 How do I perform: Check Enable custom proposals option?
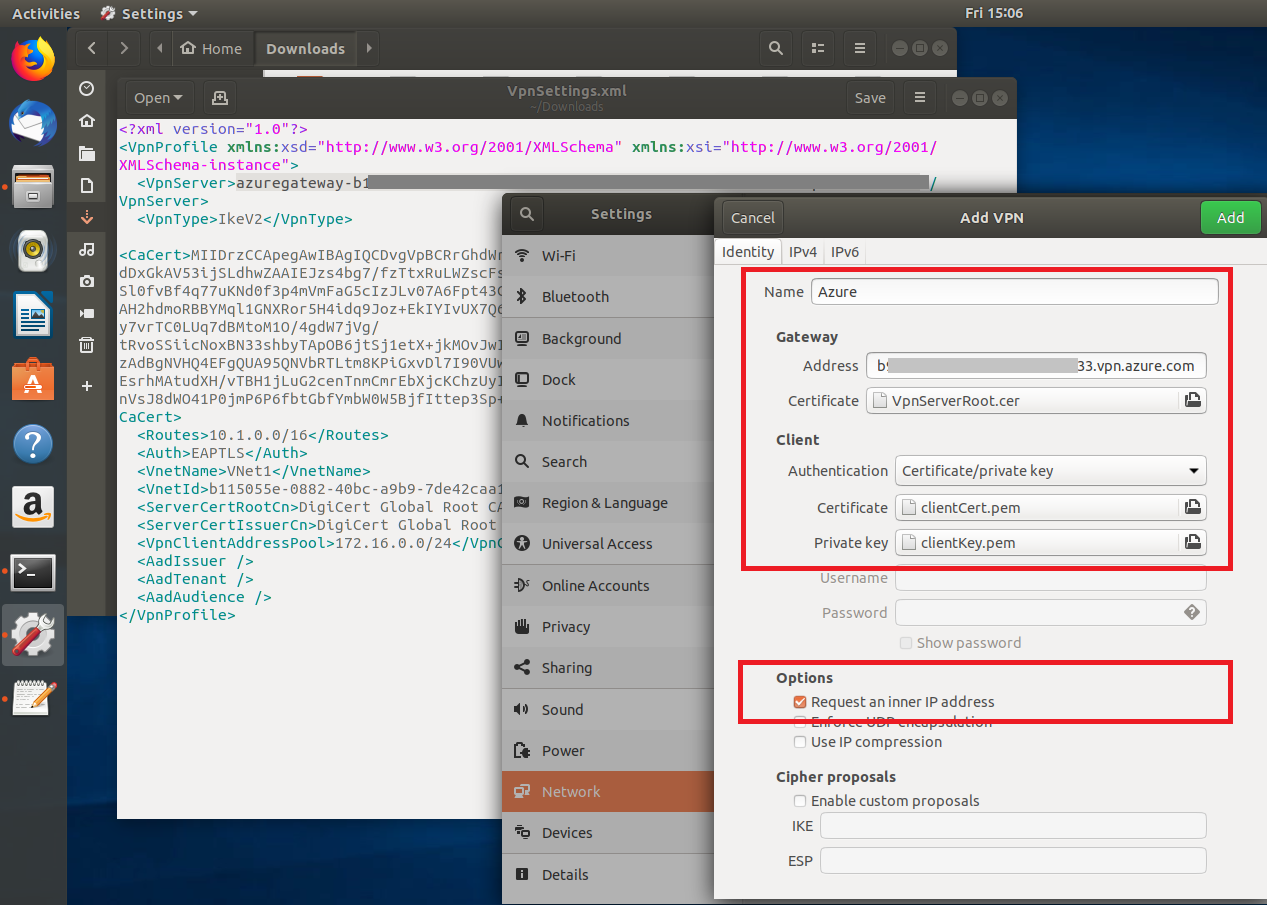coord(800,801)
